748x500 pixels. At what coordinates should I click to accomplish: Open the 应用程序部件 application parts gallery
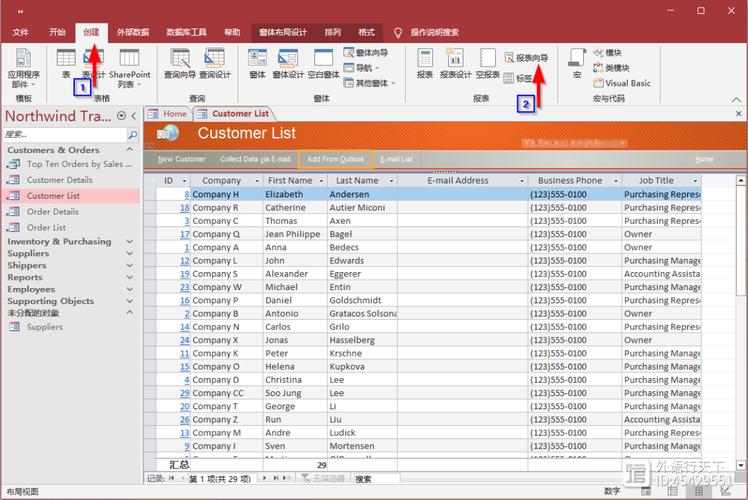(x=23, y=68)
